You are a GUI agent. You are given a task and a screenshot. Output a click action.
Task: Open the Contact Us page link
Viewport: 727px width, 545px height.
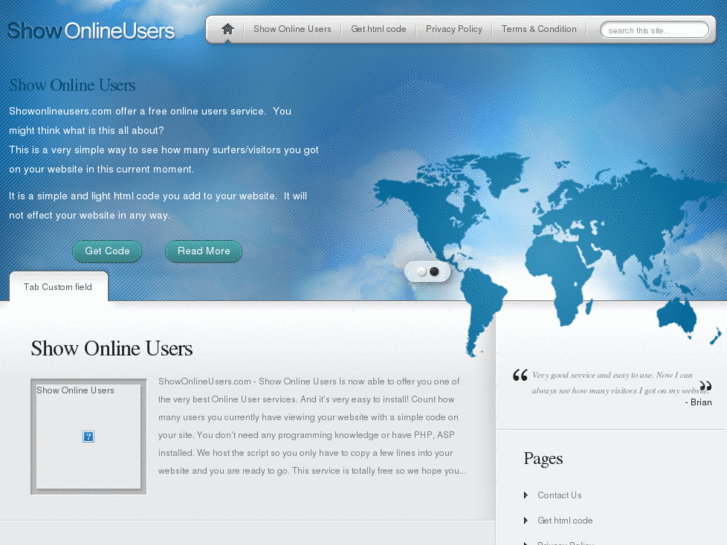559,495
